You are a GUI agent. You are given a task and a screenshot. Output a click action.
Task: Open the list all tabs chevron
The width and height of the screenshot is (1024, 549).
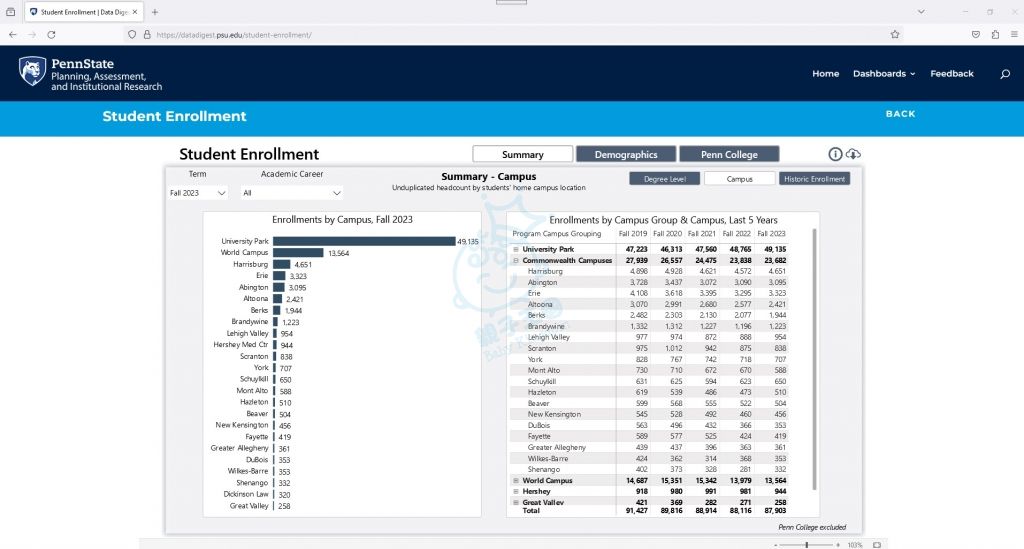[x=921, y=12]
